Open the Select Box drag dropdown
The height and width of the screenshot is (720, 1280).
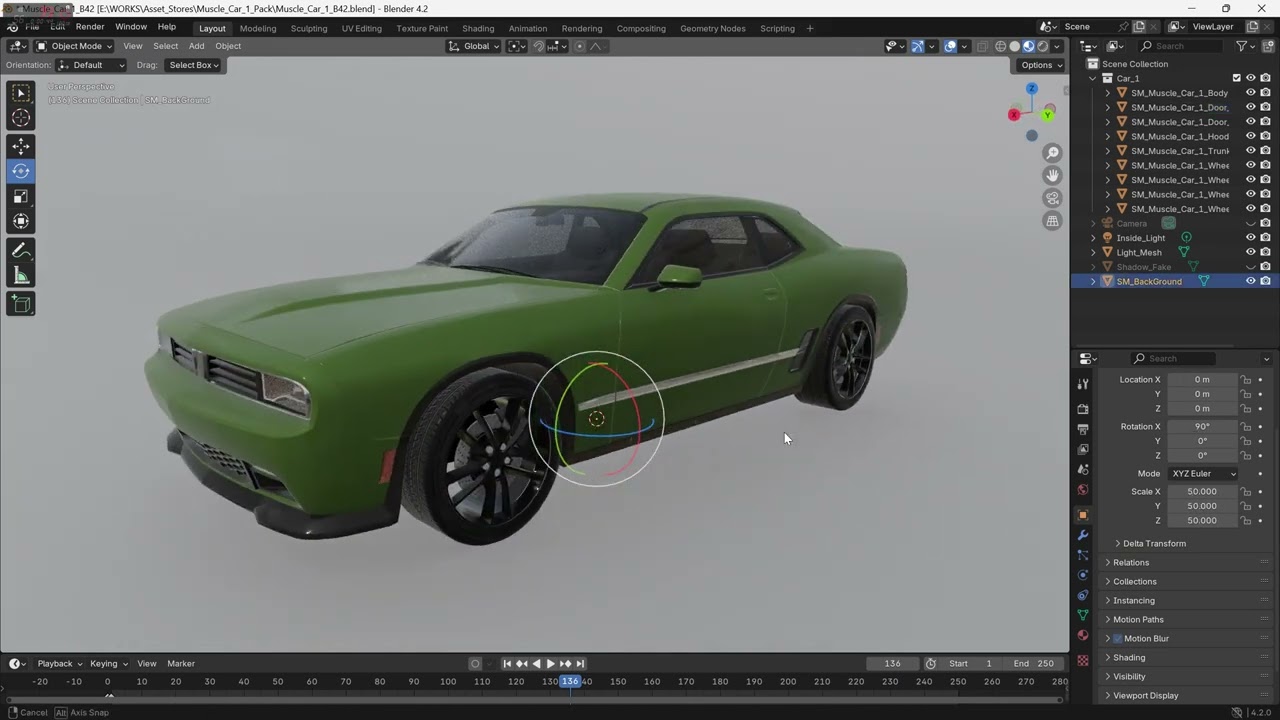[x=194, y=65]
